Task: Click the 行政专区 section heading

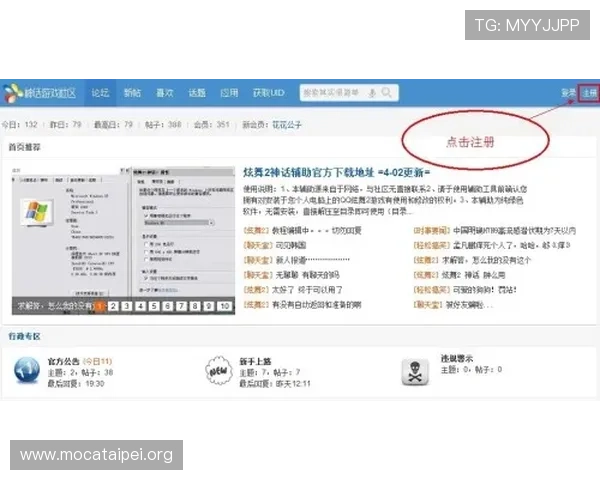Action: click(24, 336)
